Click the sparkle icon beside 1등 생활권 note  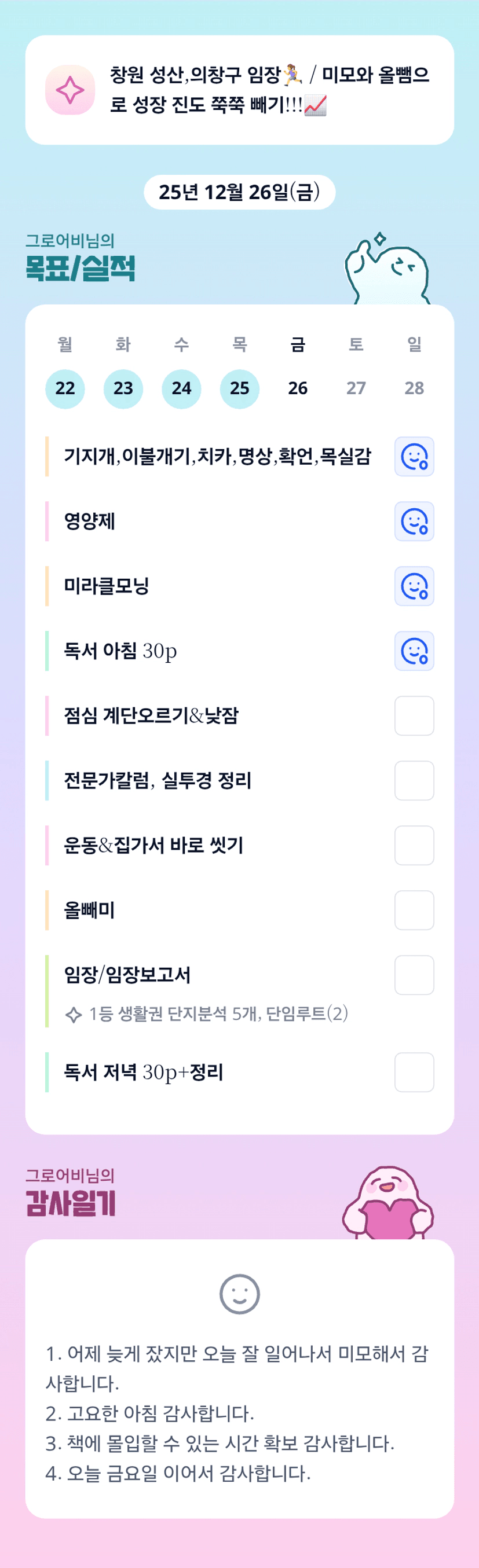(73, 1015)
